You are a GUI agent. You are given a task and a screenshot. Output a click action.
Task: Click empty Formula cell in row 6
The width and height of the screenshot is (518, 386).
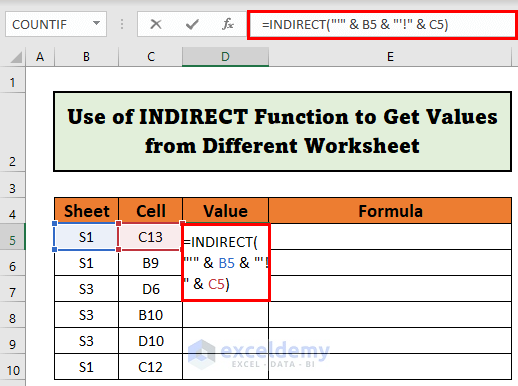pos(390,263)
